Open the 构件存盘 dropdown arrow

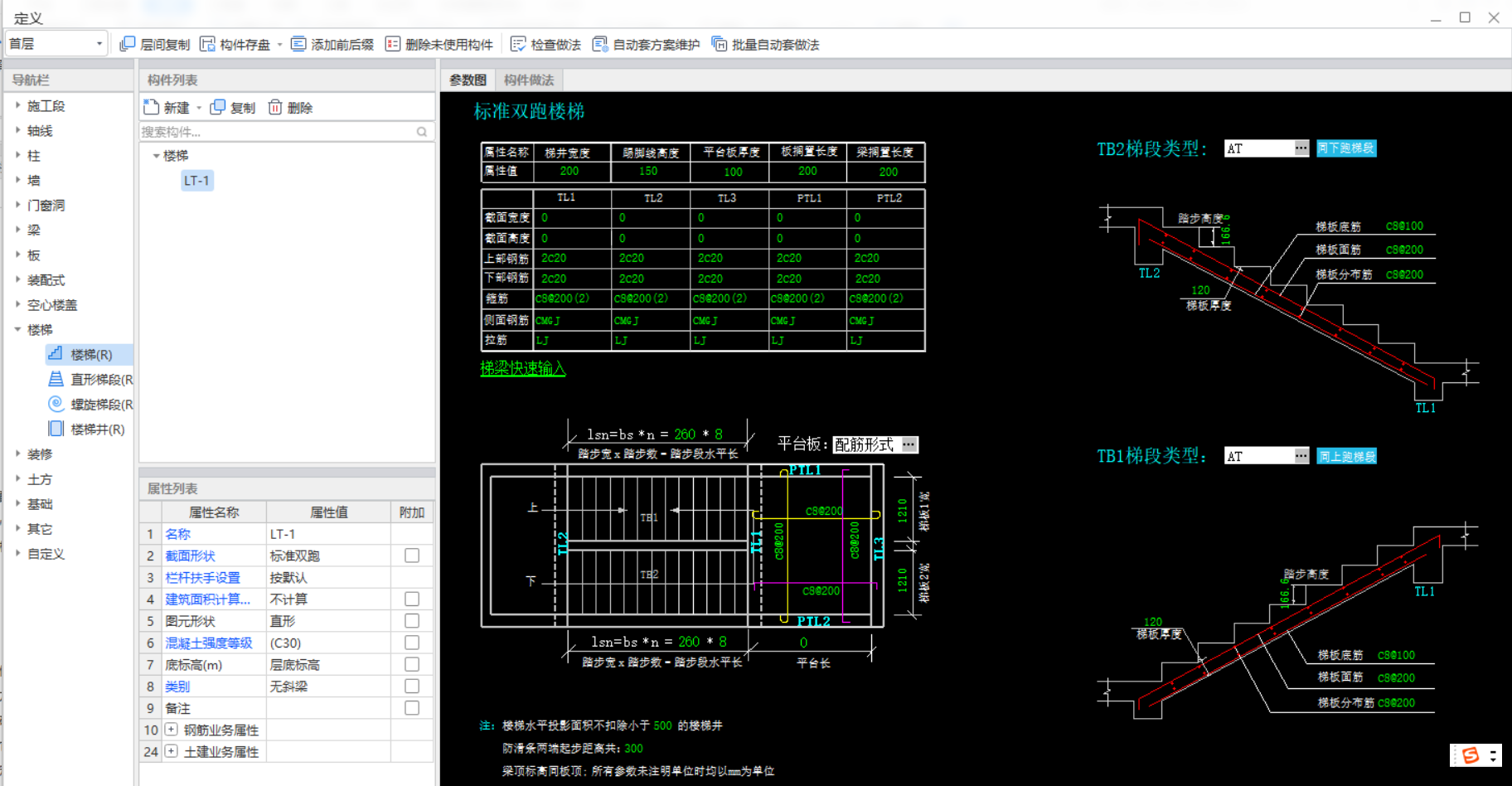[x=279, y=45]
